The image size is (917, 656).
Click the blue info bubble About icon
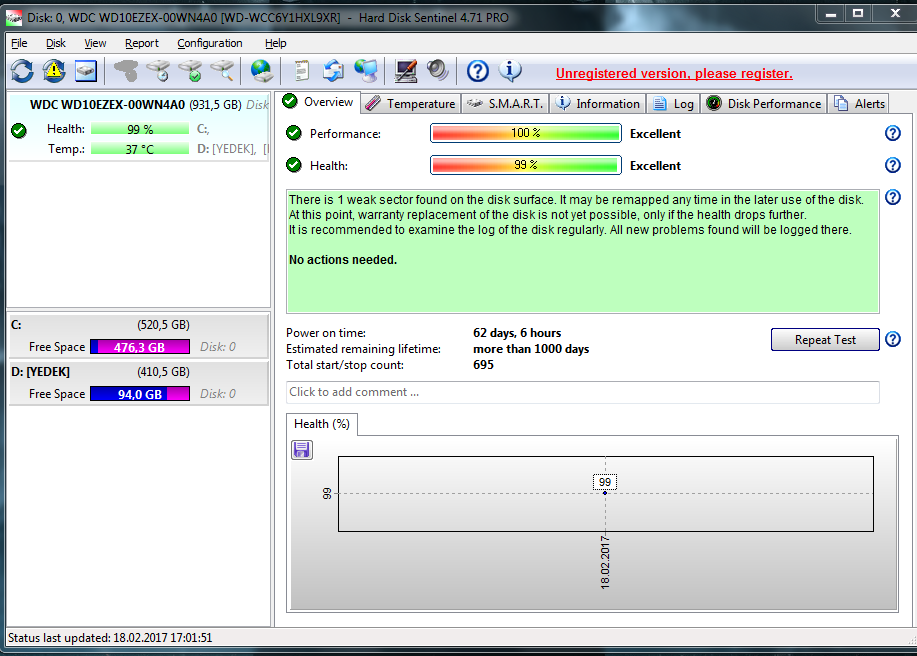510,71
